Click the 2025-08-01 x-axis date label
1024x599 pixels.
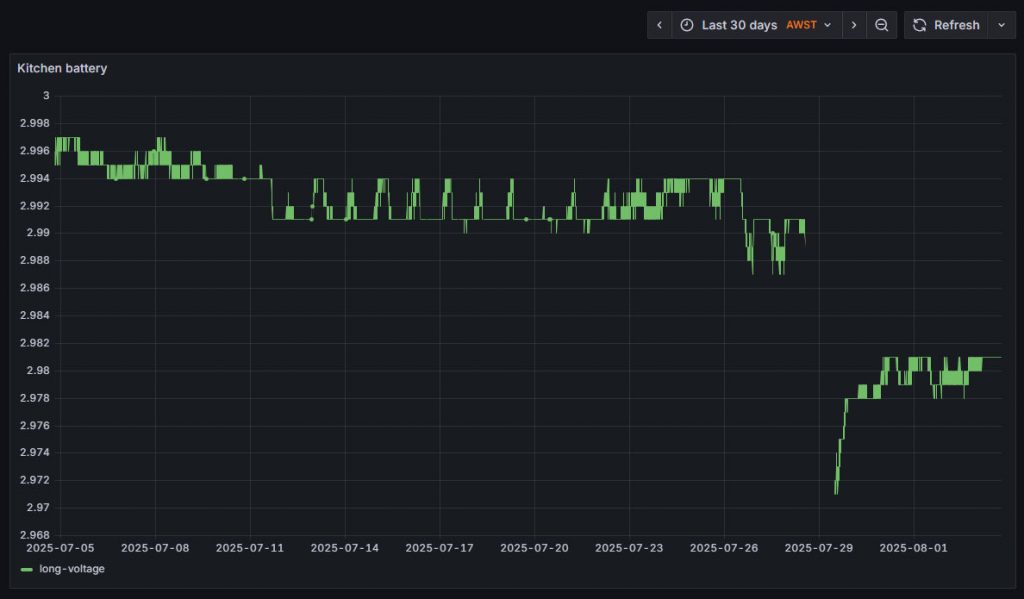(914, 548)
